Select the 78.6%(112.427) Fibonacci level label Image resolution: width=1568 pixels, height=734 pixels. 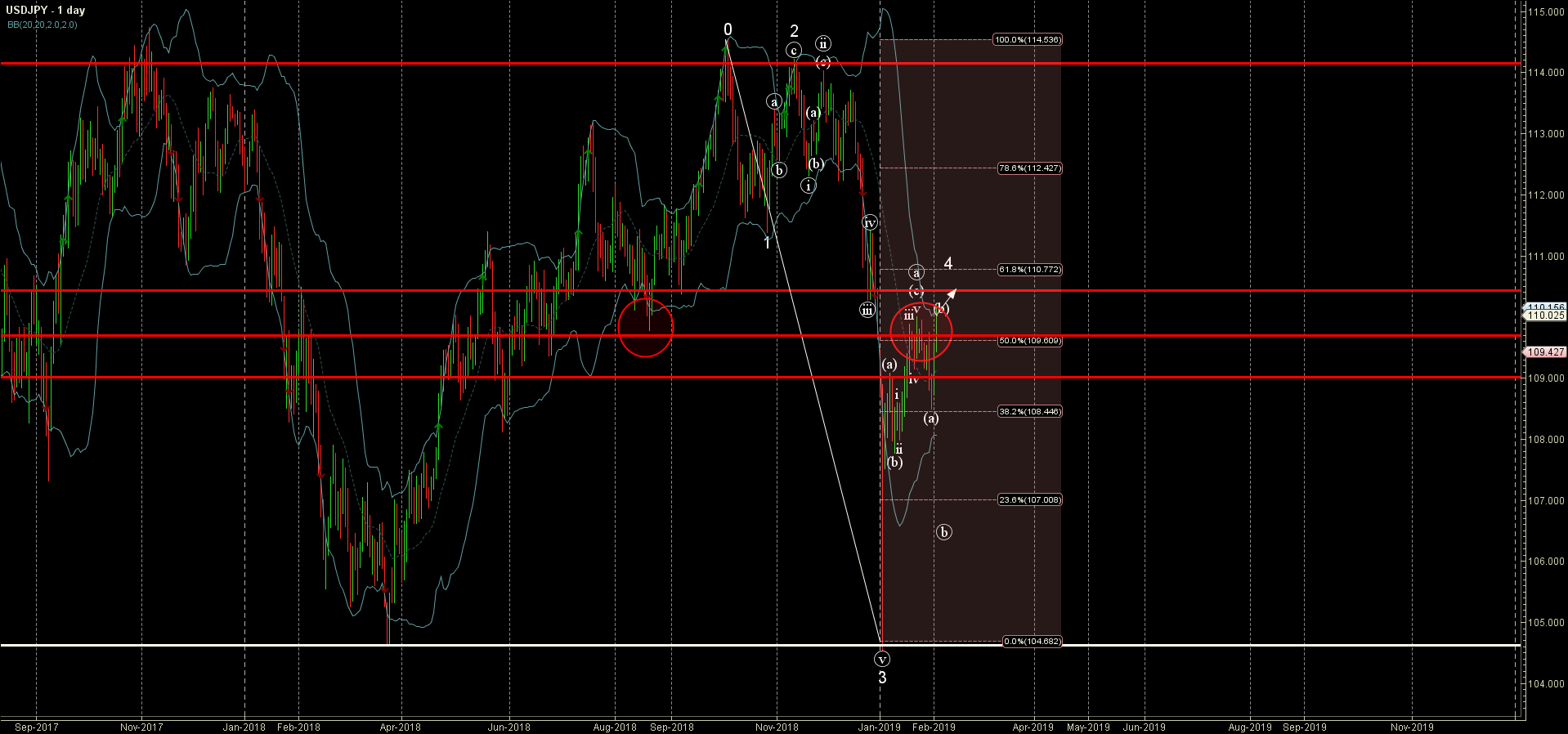pos(1029,168)
